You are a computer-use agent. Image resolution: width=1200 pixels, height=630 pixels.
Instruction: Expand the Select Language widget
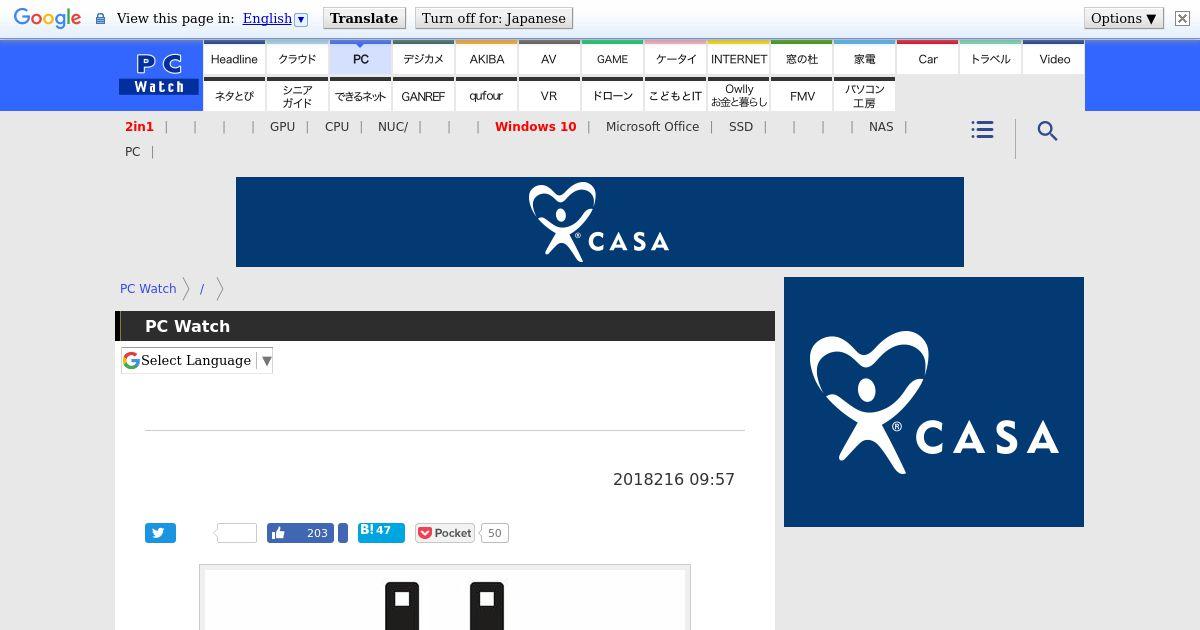click(197, 360)
